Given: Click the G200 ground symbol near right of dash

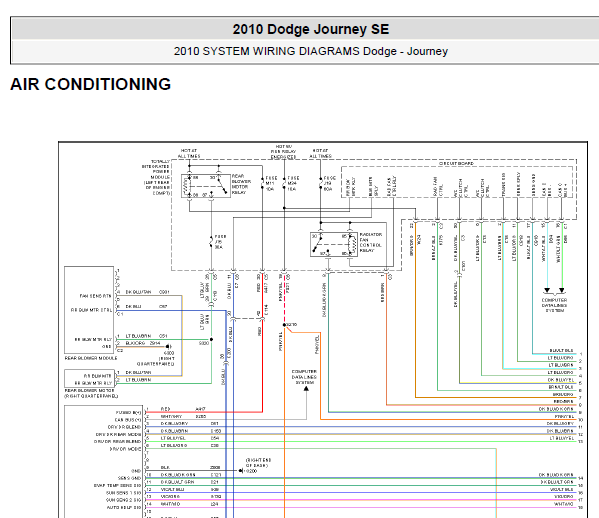Looking at the screenshot, I should (241, 471).
